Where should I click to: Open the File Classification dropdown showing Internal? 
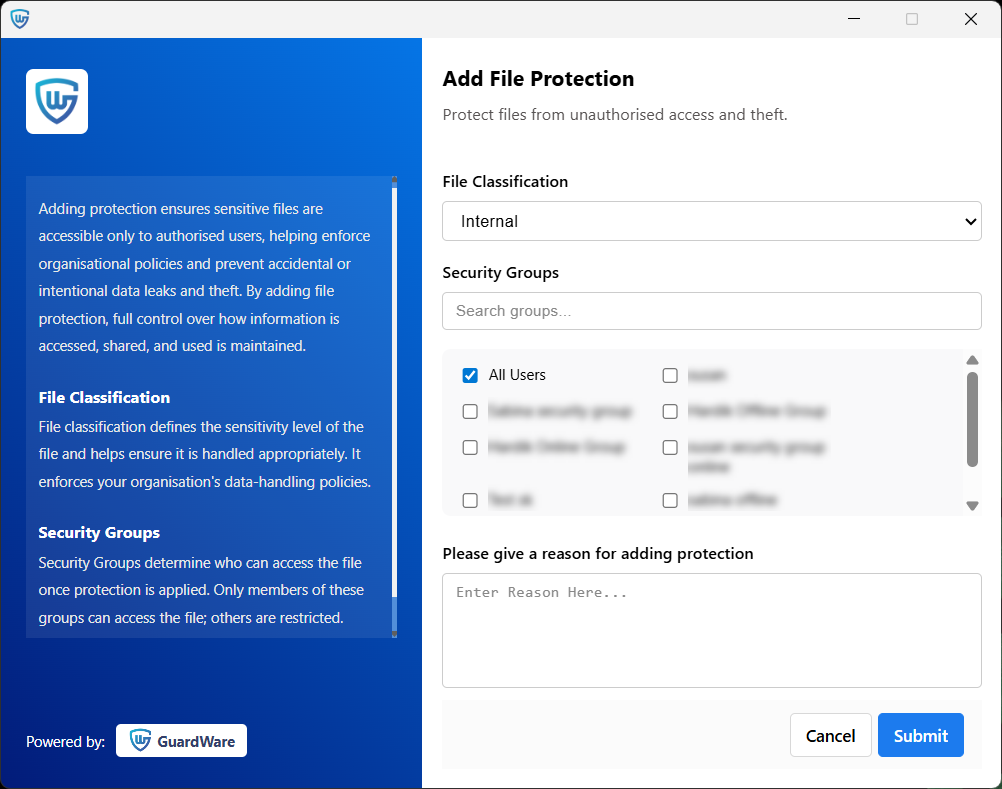(712, 221)
